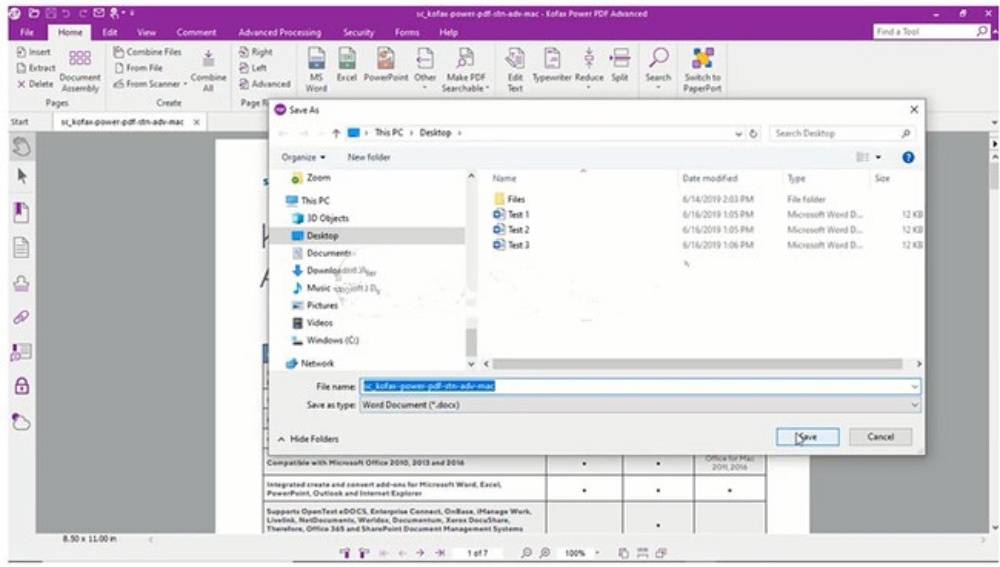The width and height of the screenshot is (1000, 567).
Task: Rotate page Right
Action: click(256, 52)
